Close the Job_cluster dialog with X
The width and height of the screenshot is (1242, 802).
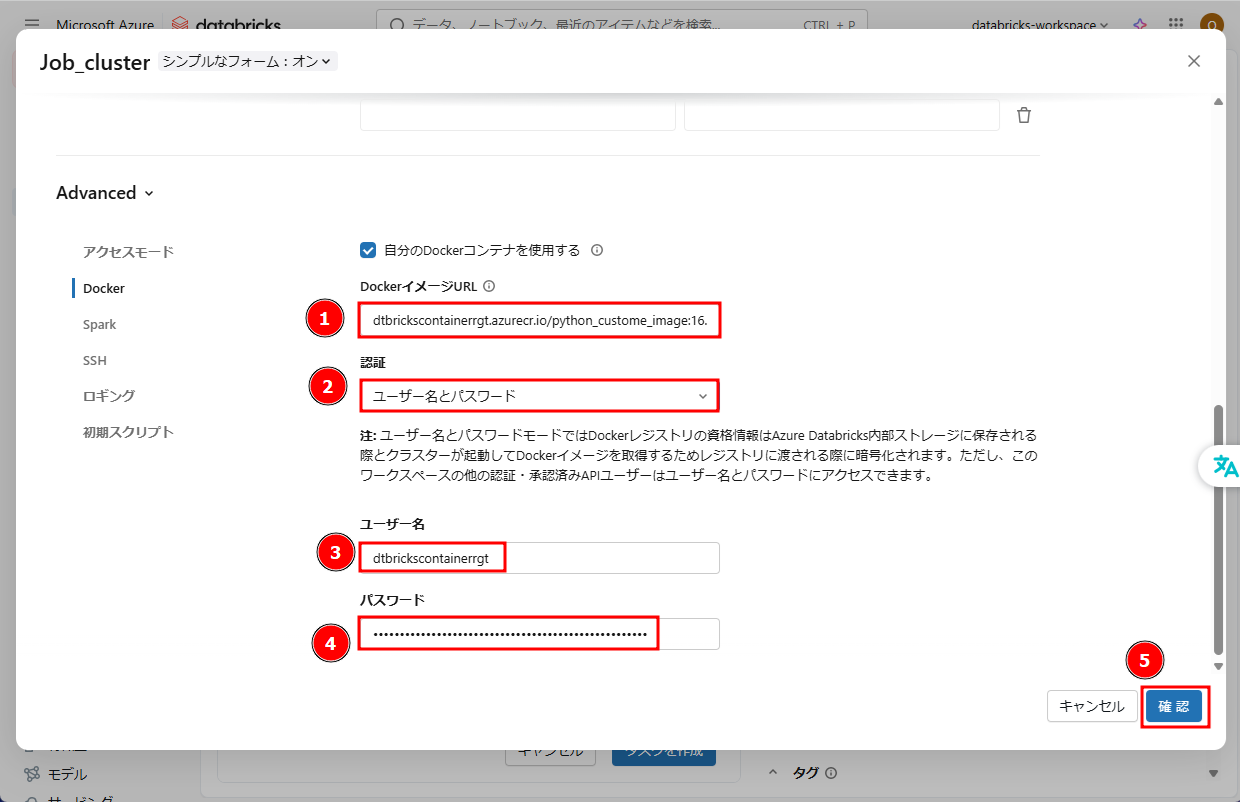pyautogui.click(x=1193, y=61)
